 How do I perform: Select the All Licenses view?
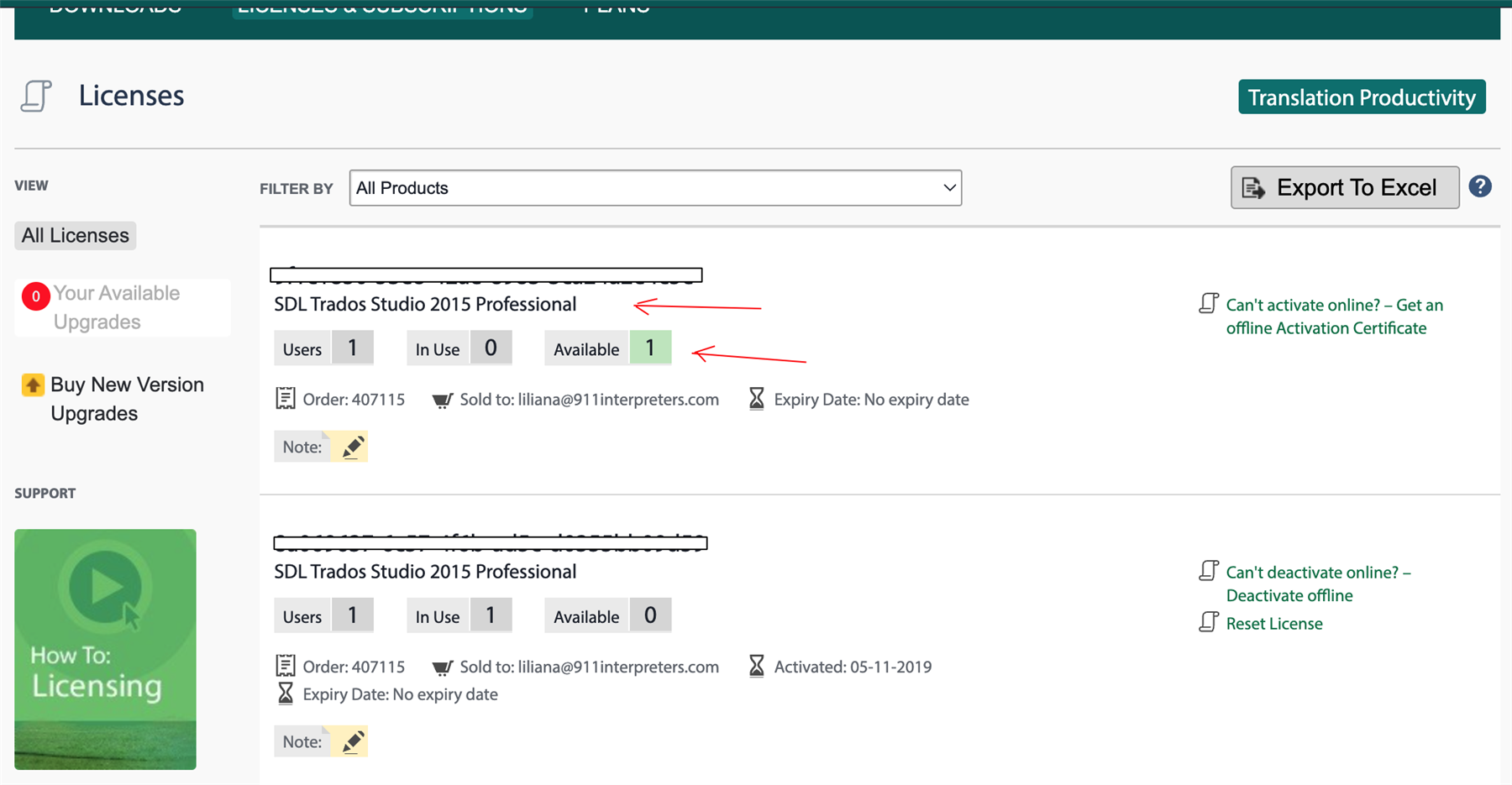(x=76, y=235)
